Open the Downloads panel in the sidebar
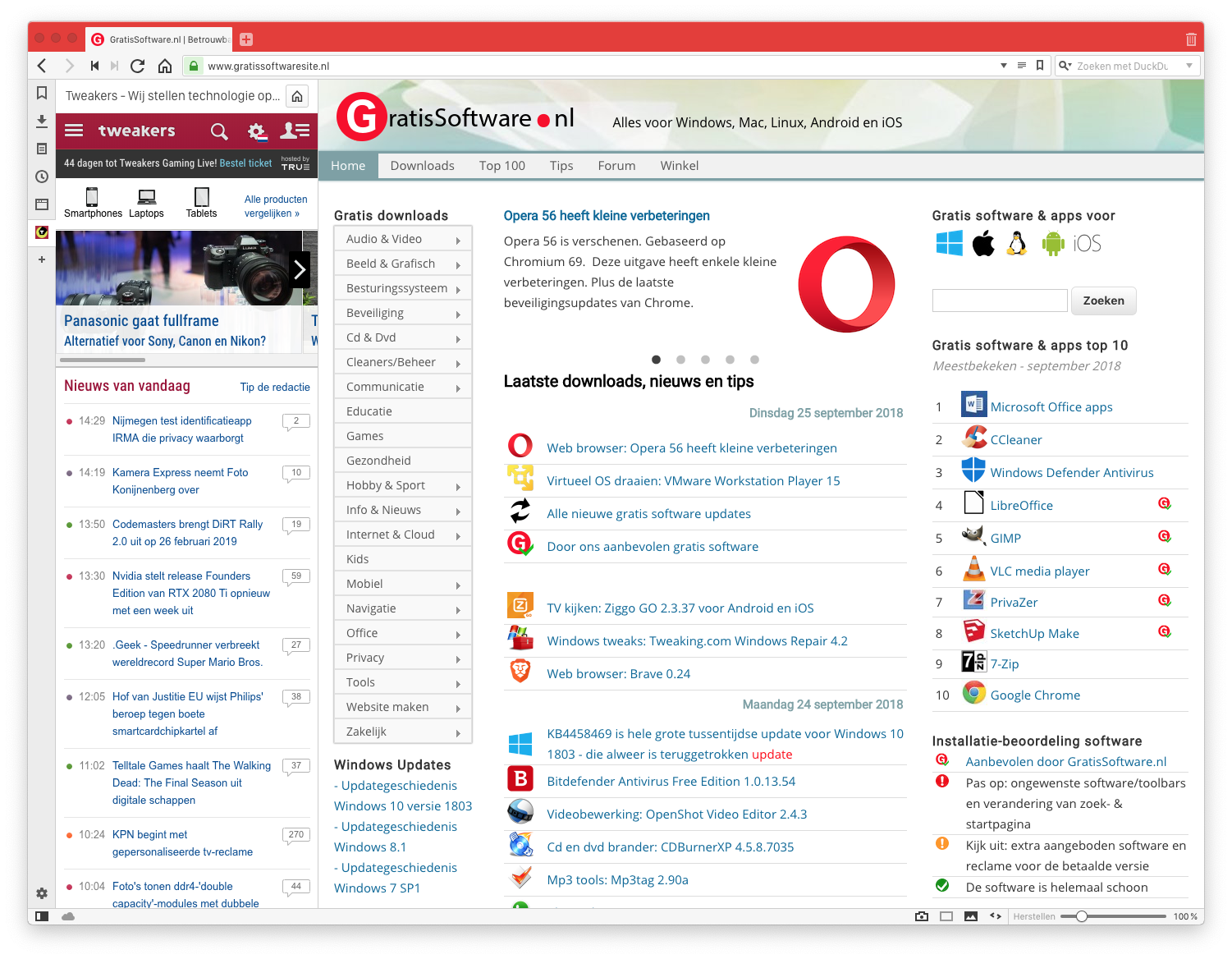The height and width of the screenshot is (959, 1232). pyautogui.click(x=42, y=122)
